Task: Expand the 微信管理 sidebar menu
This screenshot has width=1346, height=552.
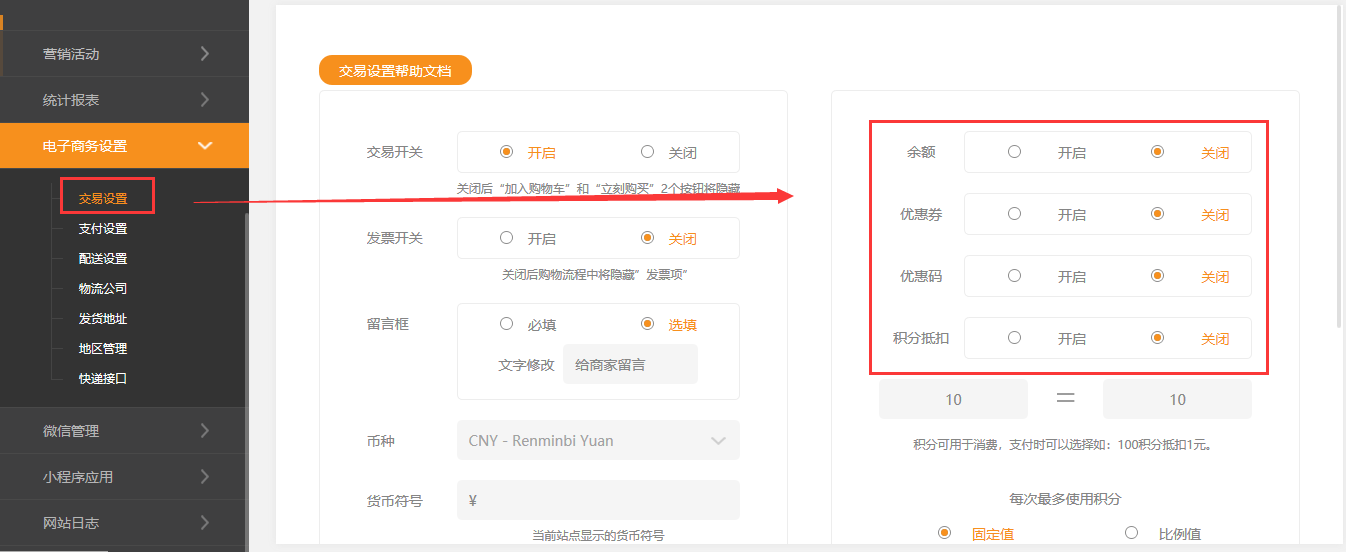Action: point(204,431)
